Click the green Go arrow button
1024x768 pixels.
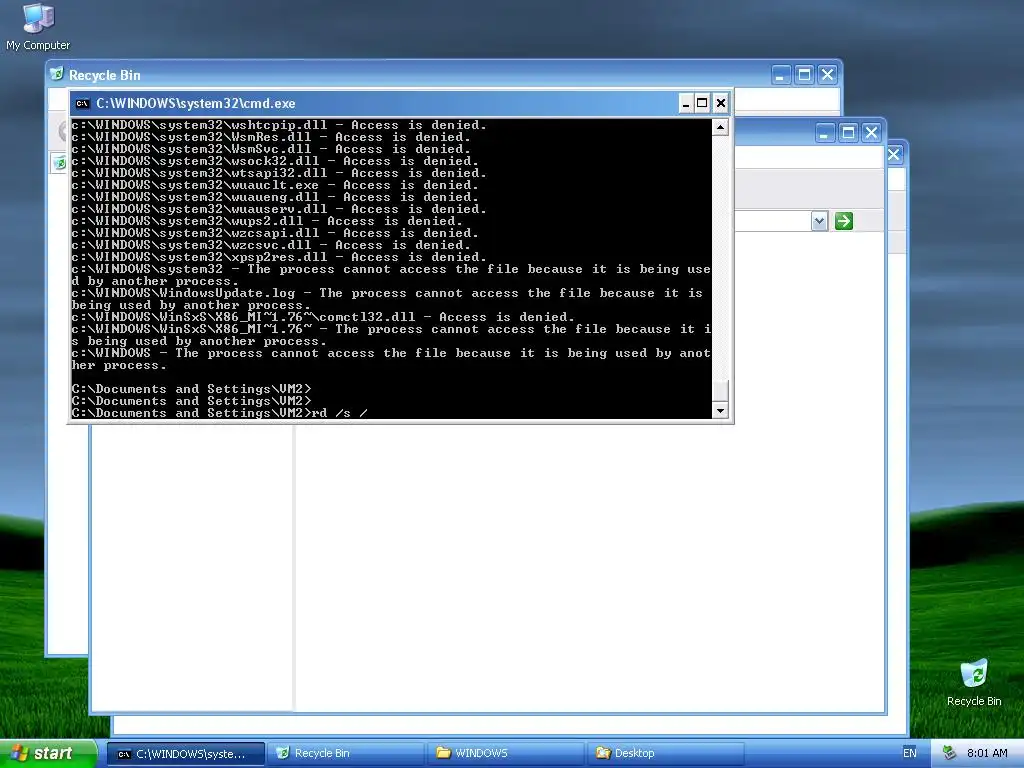(x=844, y=221)
